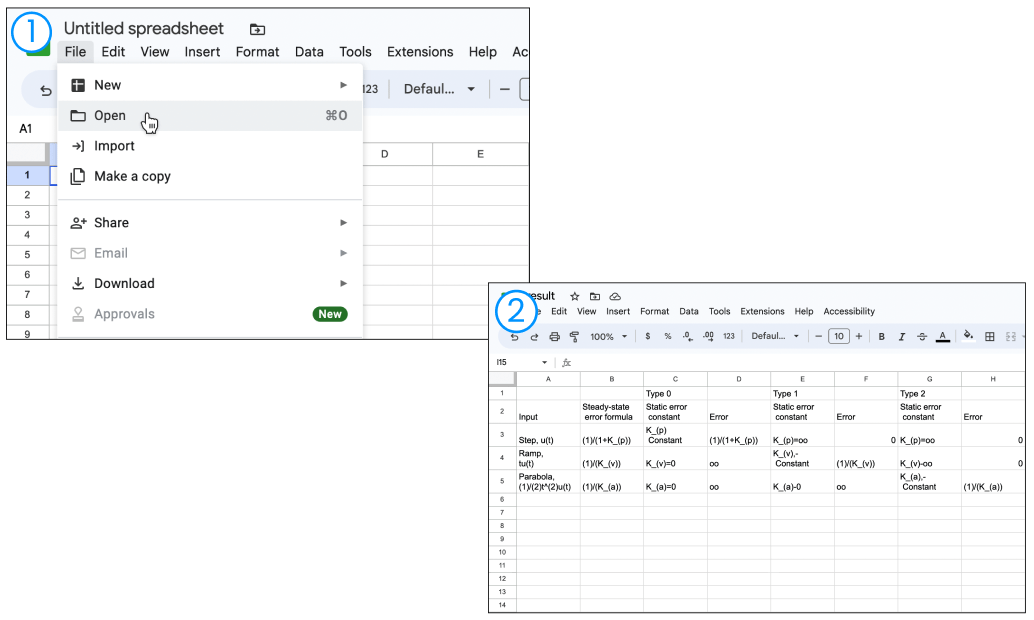Click the Share option
This screenshot has width=1034, height=620.
click(x=110, y=222)
